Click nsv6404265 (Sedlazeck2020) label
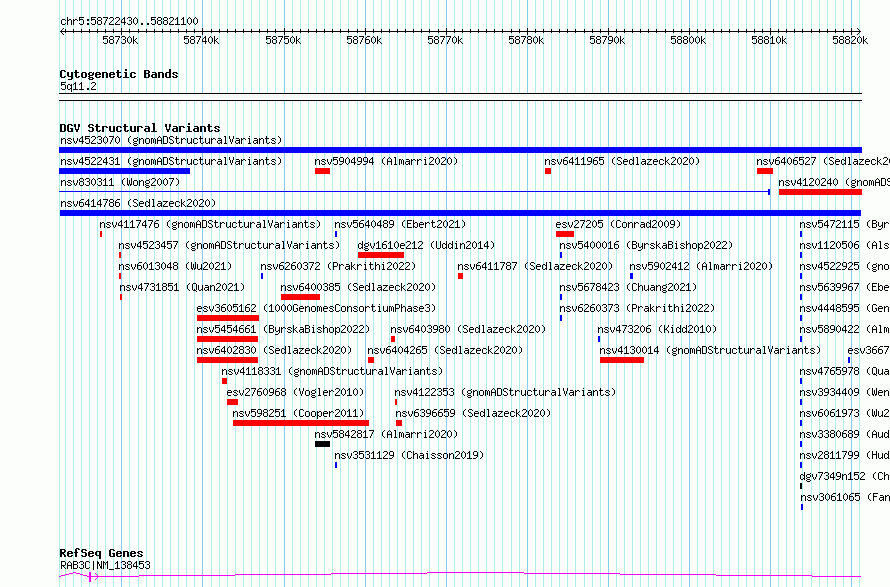This screenshot has width=890, height=587. tap(446, 350)
